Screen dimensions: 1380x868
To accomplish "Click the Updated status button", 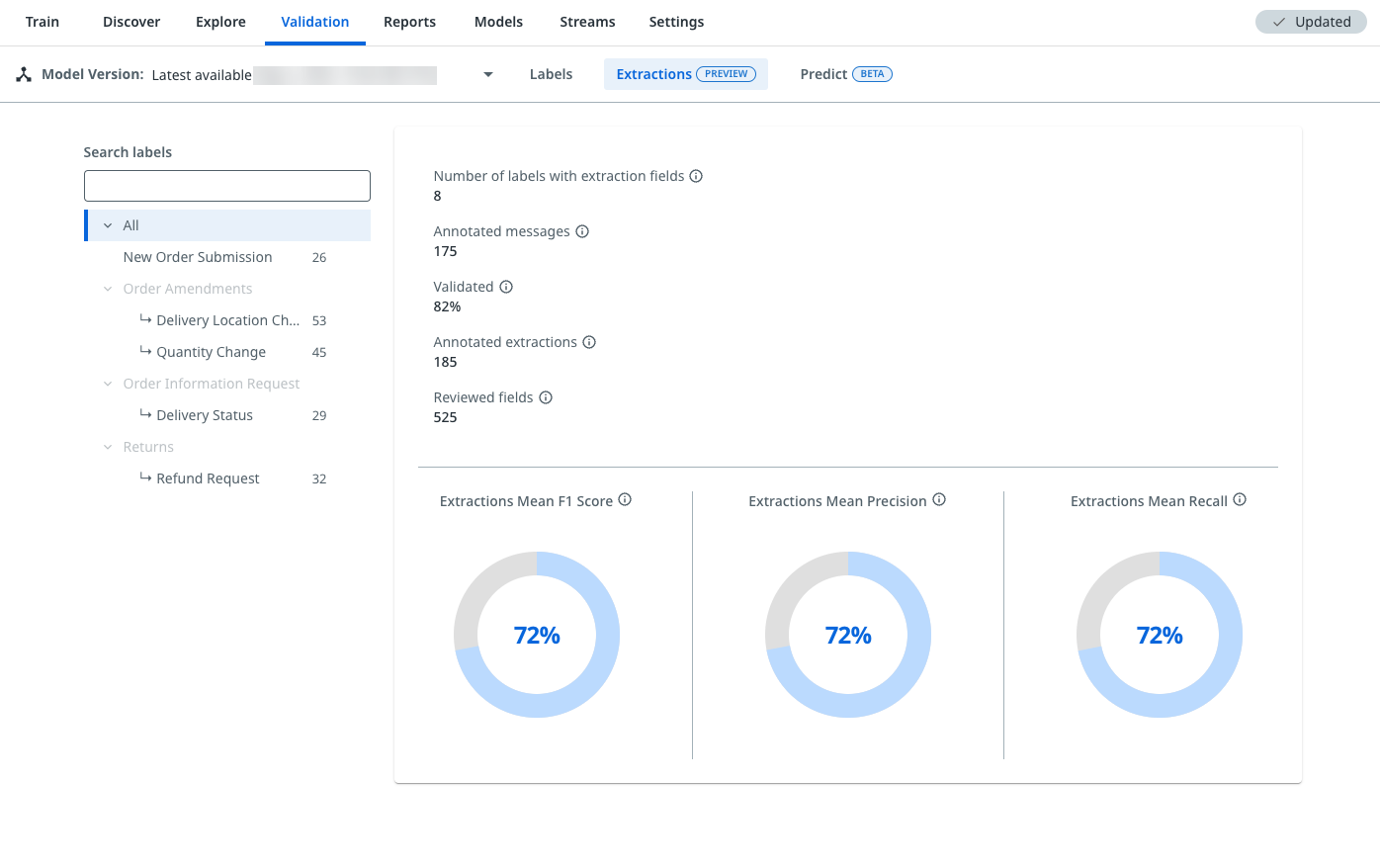I will [1311, 21].
